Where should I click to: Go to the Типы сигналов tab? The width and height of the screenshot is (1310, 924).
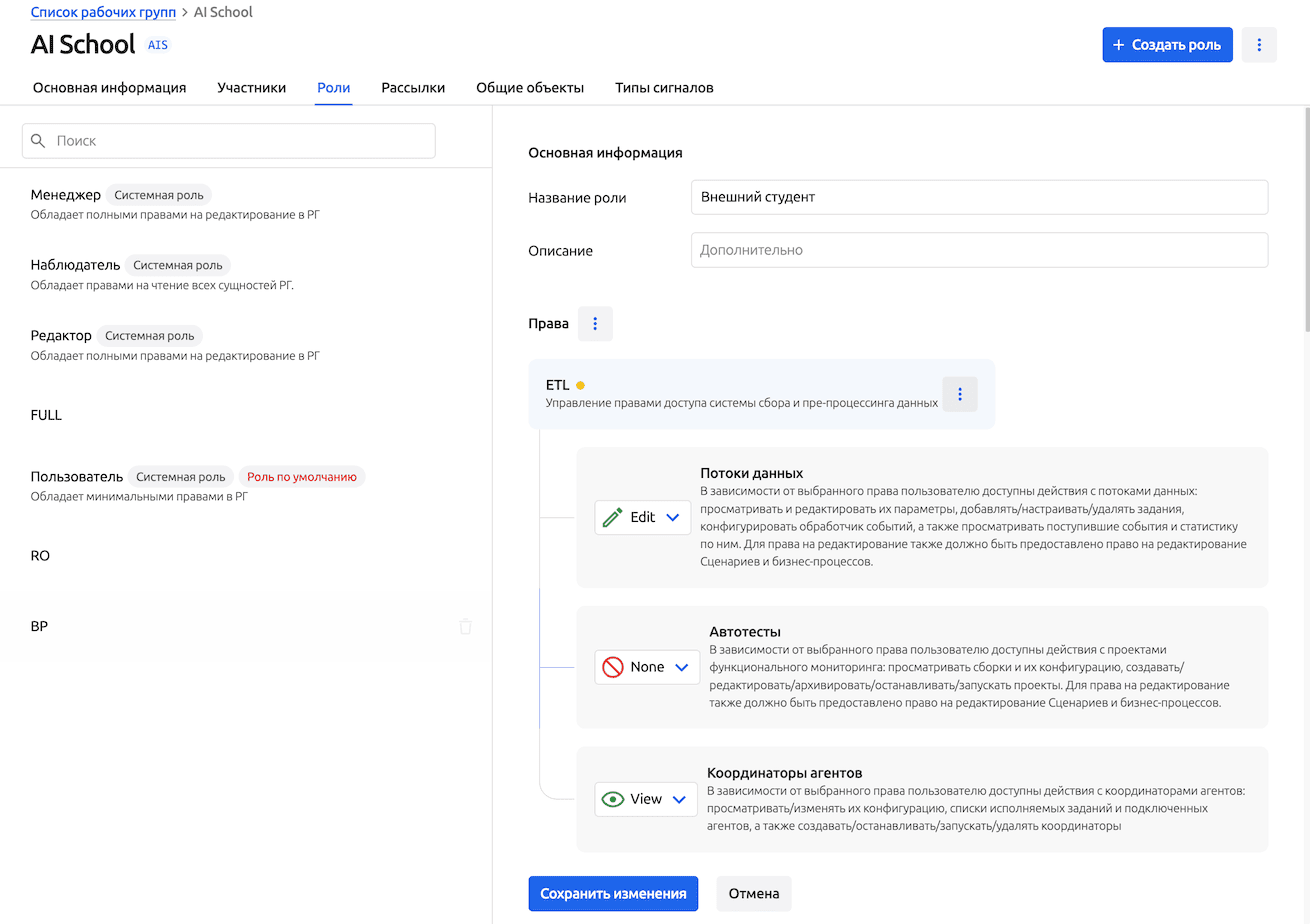pos(664,88)
